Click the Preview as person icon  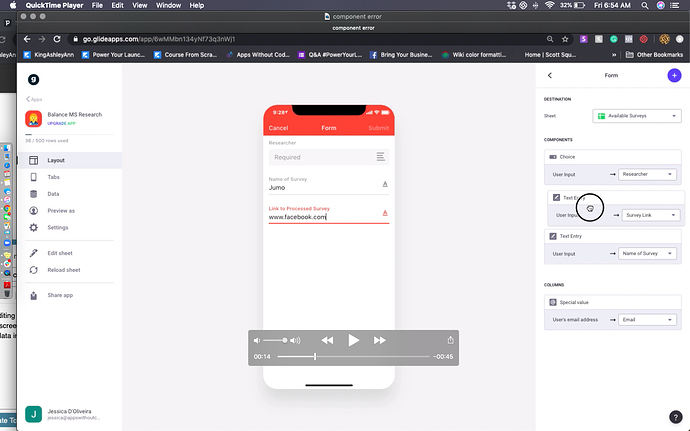(33, 210)
